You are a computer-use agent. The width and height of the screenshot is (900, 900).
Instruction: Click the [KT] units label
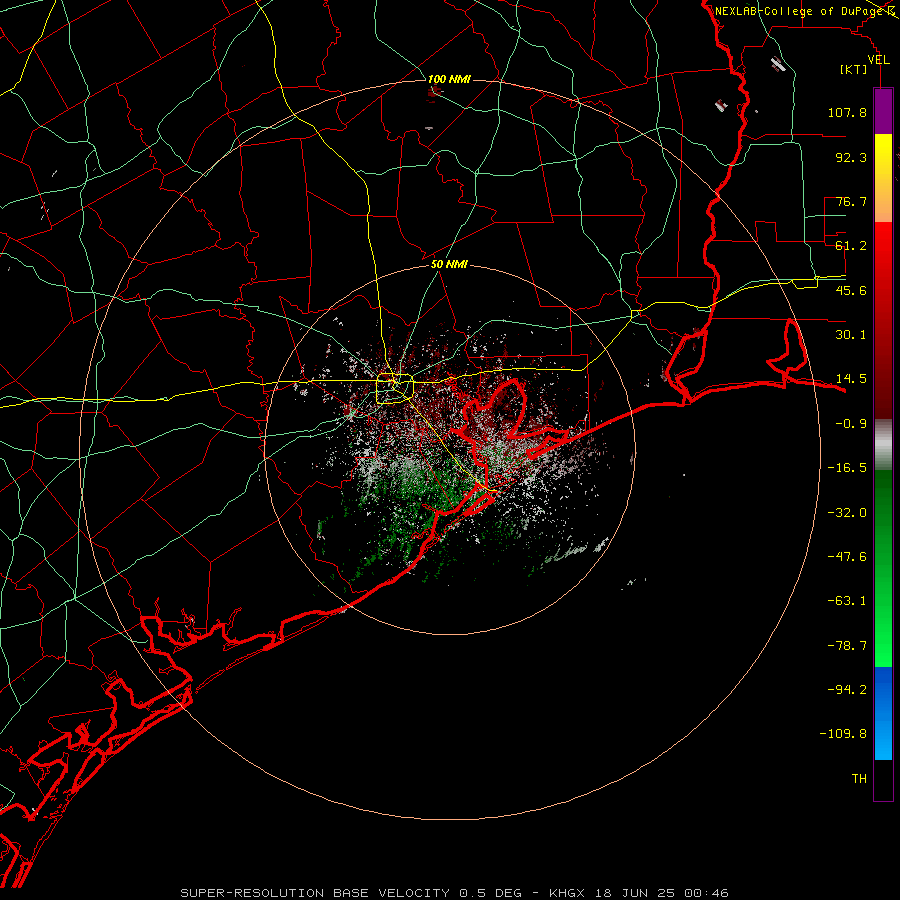tap(854, 70)
